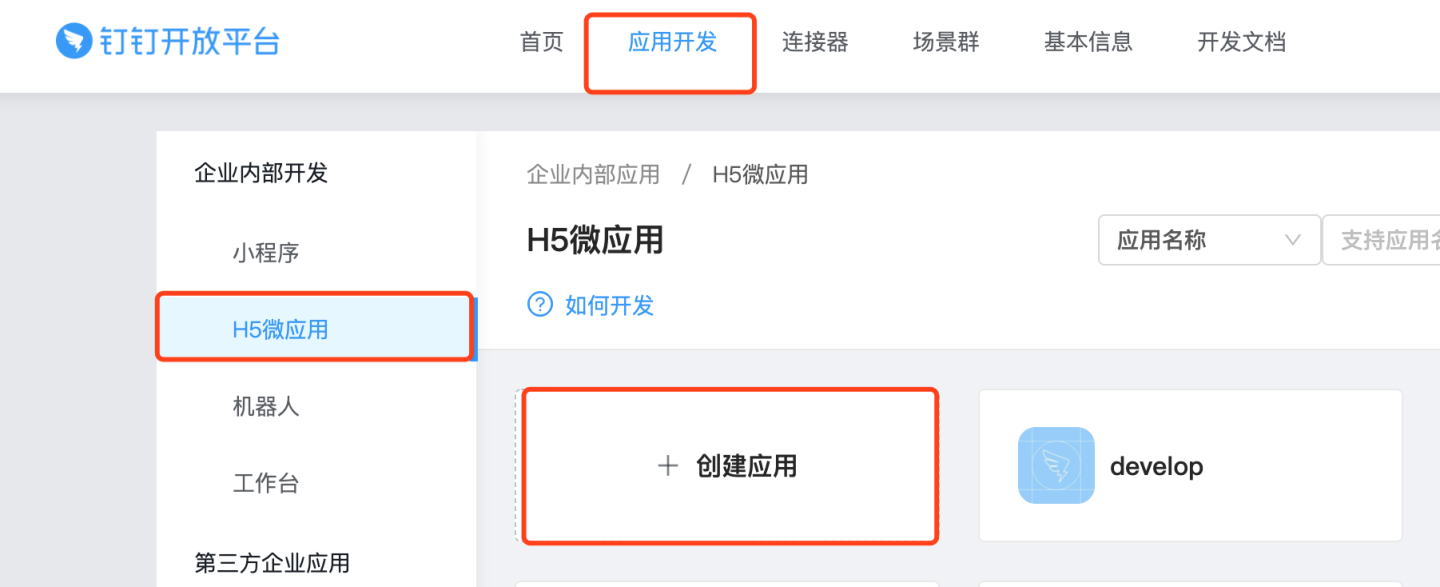Select the 基本信息 tab
Image resolution: width=1440 pixels, height=587 pixels.
[x=1088, y=42]
